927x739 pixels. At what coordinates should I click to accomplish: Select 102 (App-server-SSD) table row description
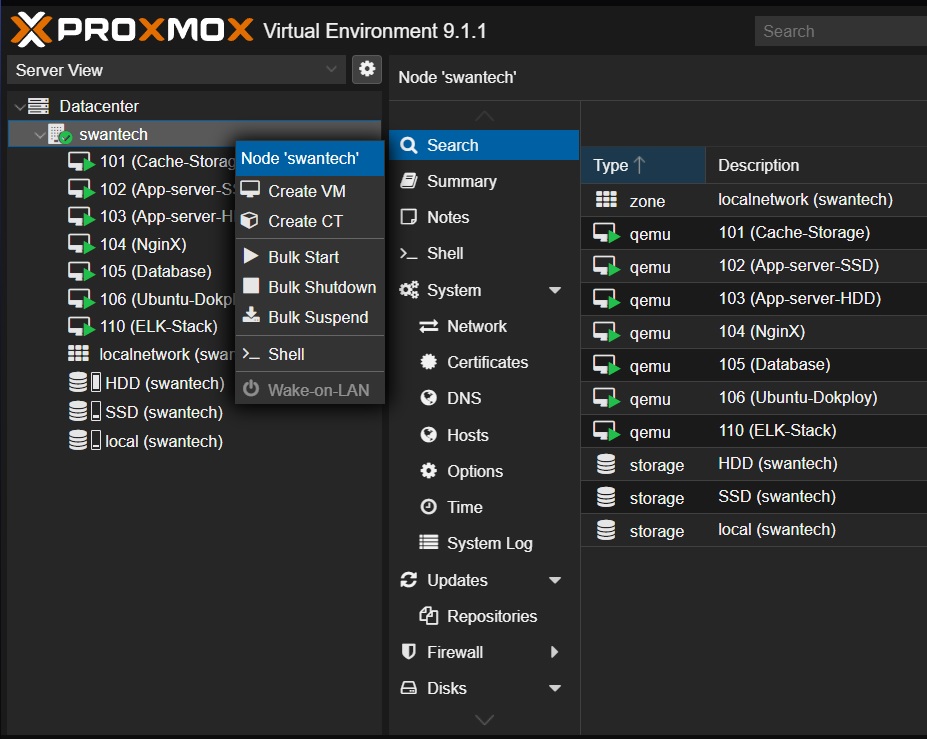[x=799, y=265]
